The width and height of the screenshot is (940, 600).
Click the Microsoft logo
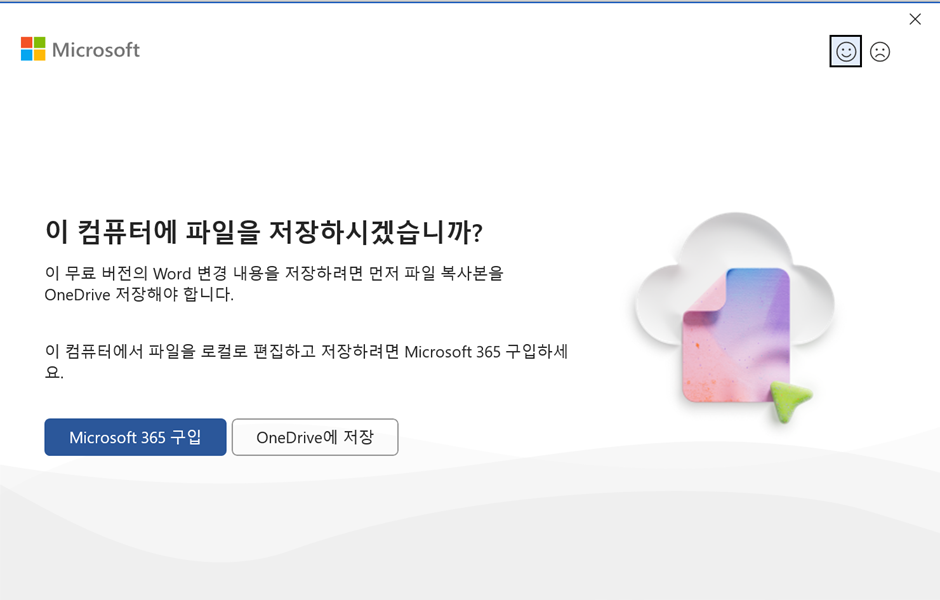(x=80, y=49)
